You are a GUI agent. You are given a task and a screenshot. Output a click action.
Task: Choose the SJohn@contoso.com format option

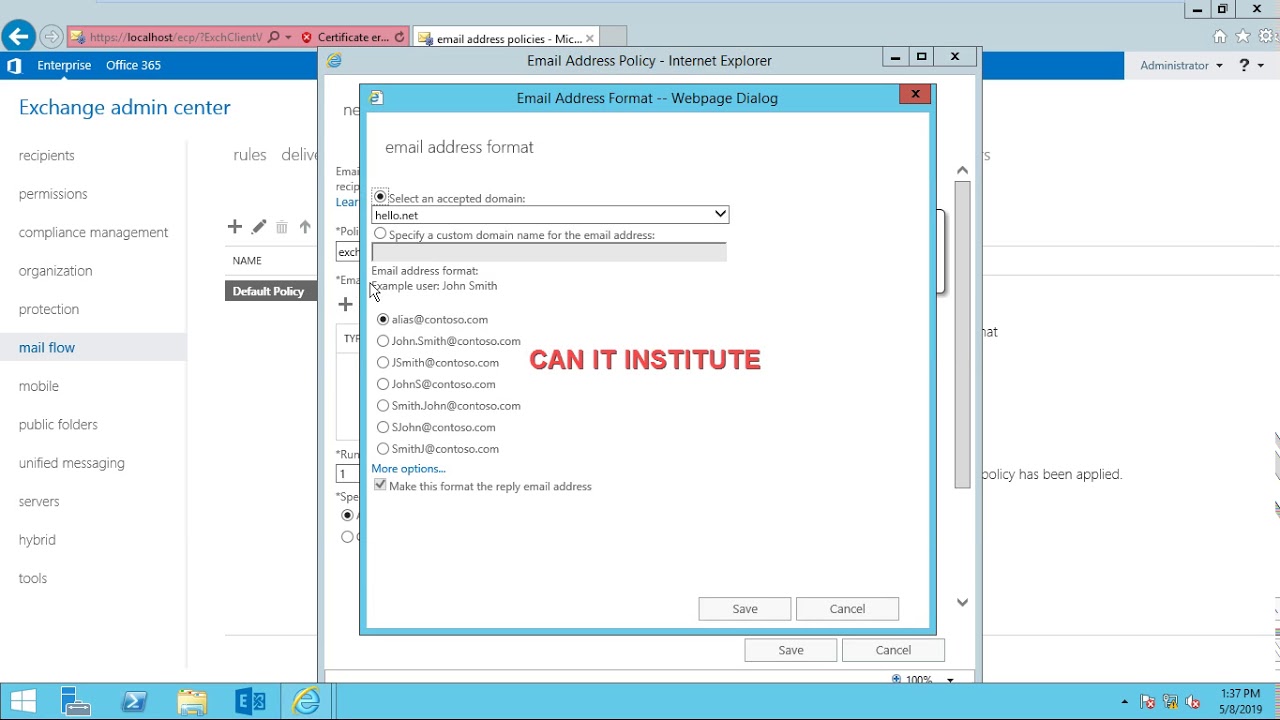[383, 427]
